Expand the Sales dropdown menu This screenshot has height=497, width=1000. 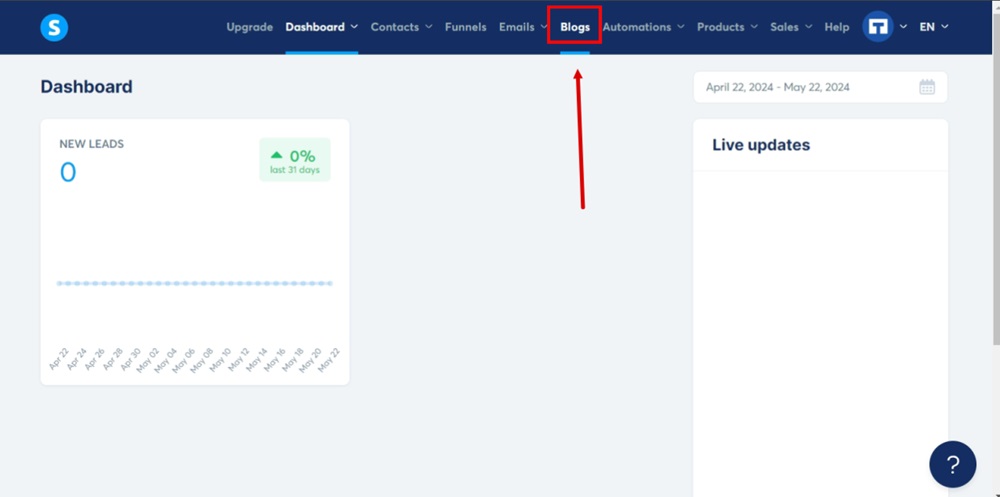(791, 27)
